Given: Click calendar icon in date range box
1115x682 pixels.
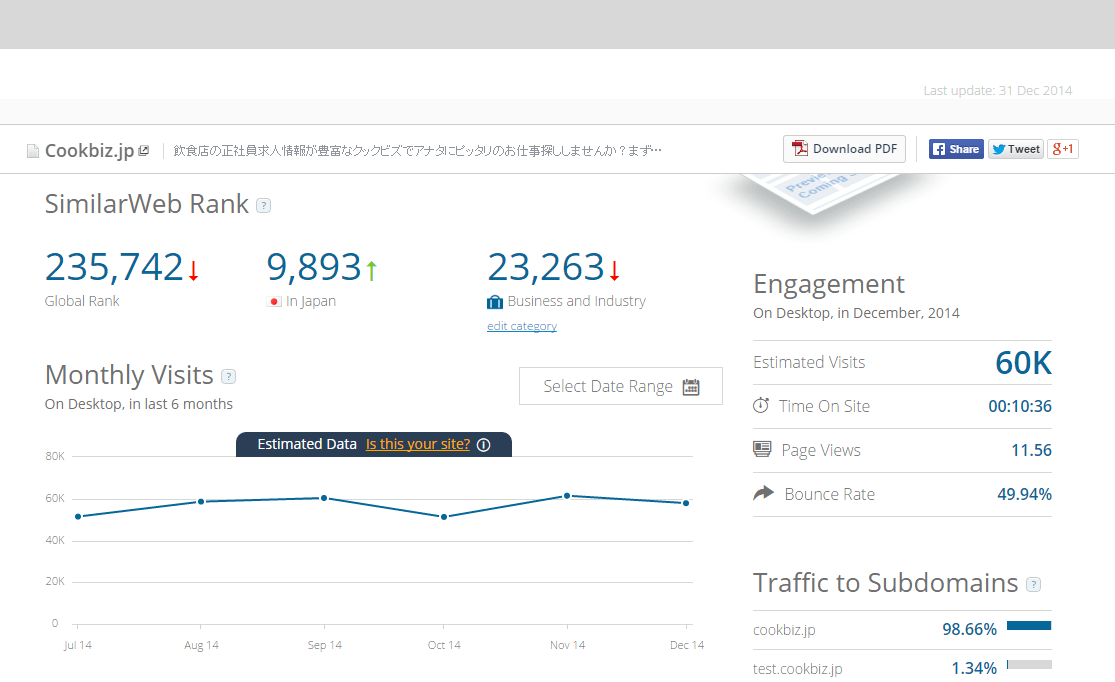Looking at the screenshot, I should (691, 387).
